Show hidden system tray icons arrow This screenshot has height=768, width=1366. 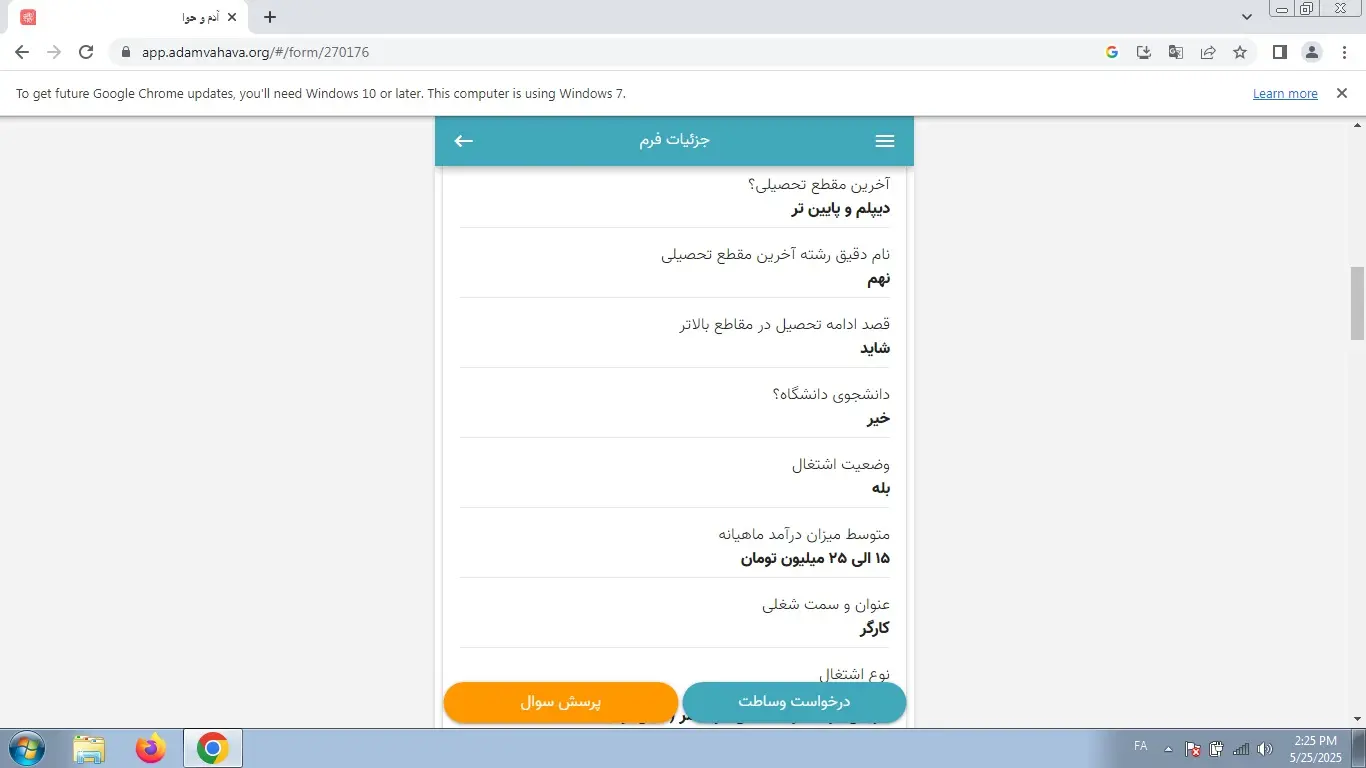tap(1168, 748)
